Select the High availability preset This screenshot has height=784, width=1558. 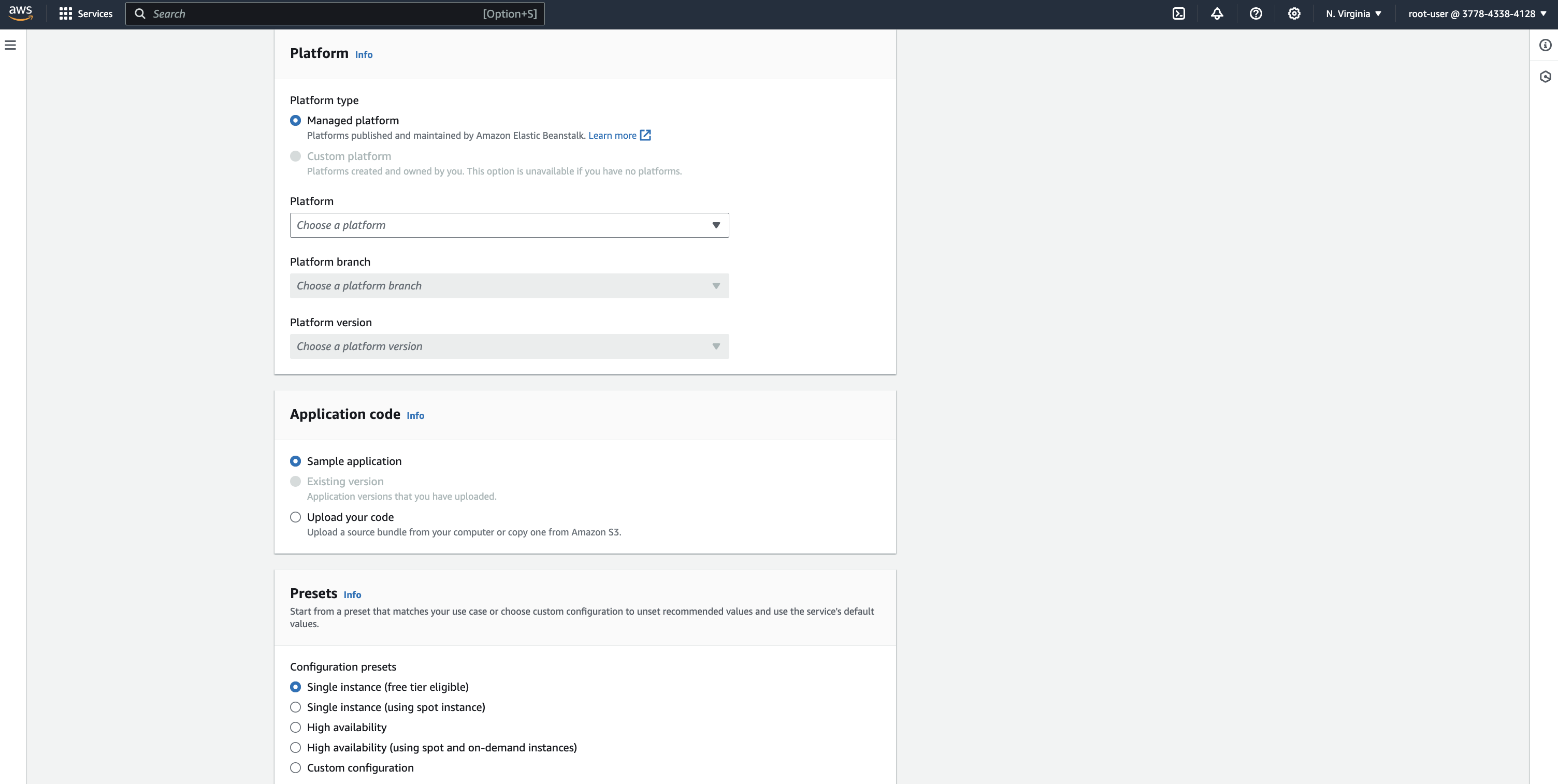coord(295,727)
